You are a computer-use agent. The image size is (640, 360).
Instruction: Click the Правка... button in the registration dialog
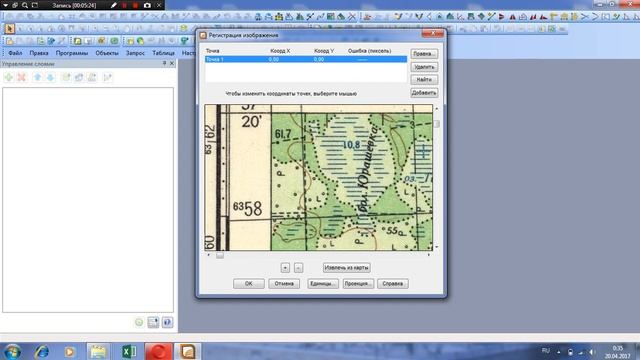pos(424,54)
